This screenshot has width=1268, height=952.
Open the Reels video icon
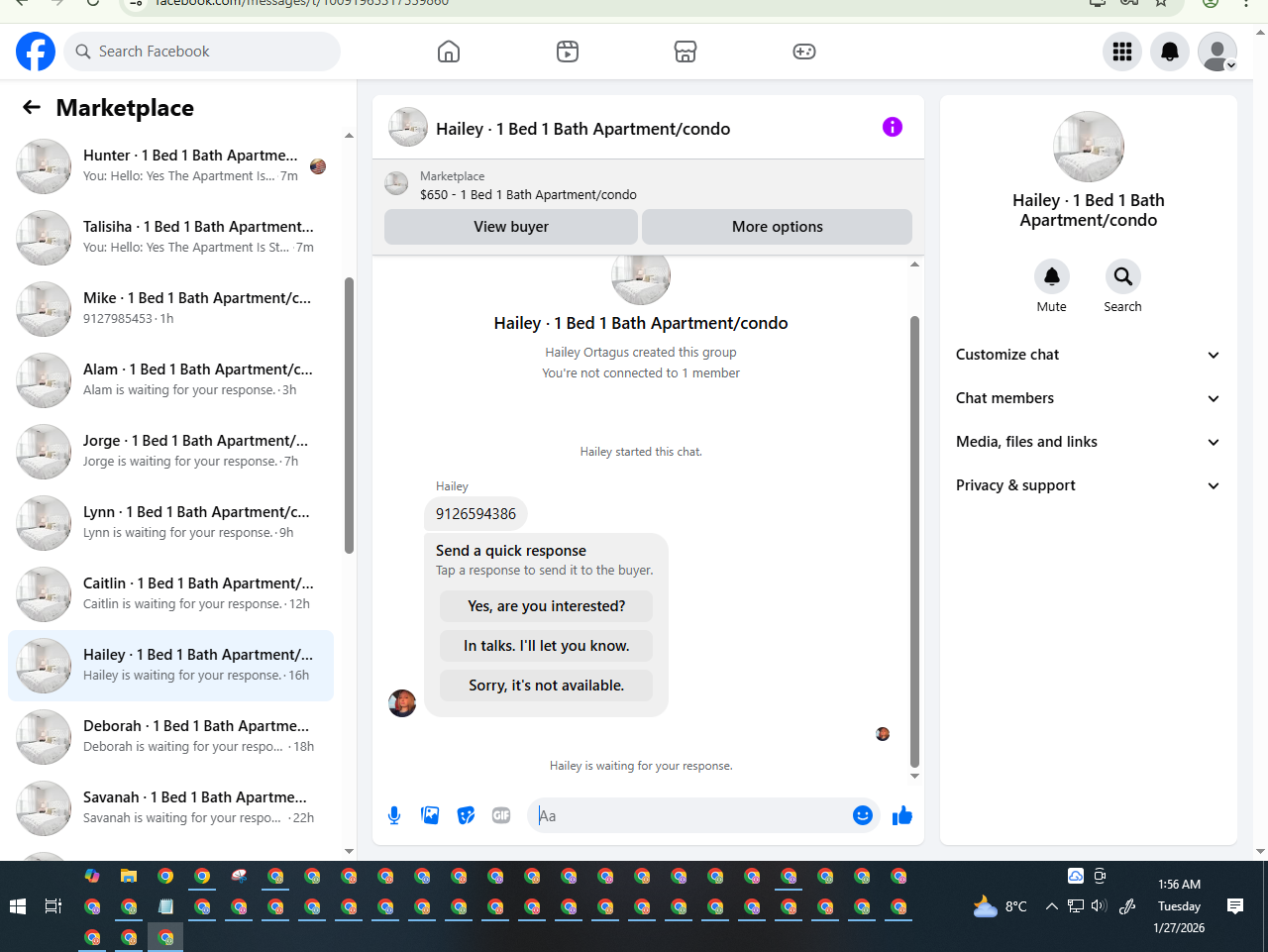pos(568,52)
